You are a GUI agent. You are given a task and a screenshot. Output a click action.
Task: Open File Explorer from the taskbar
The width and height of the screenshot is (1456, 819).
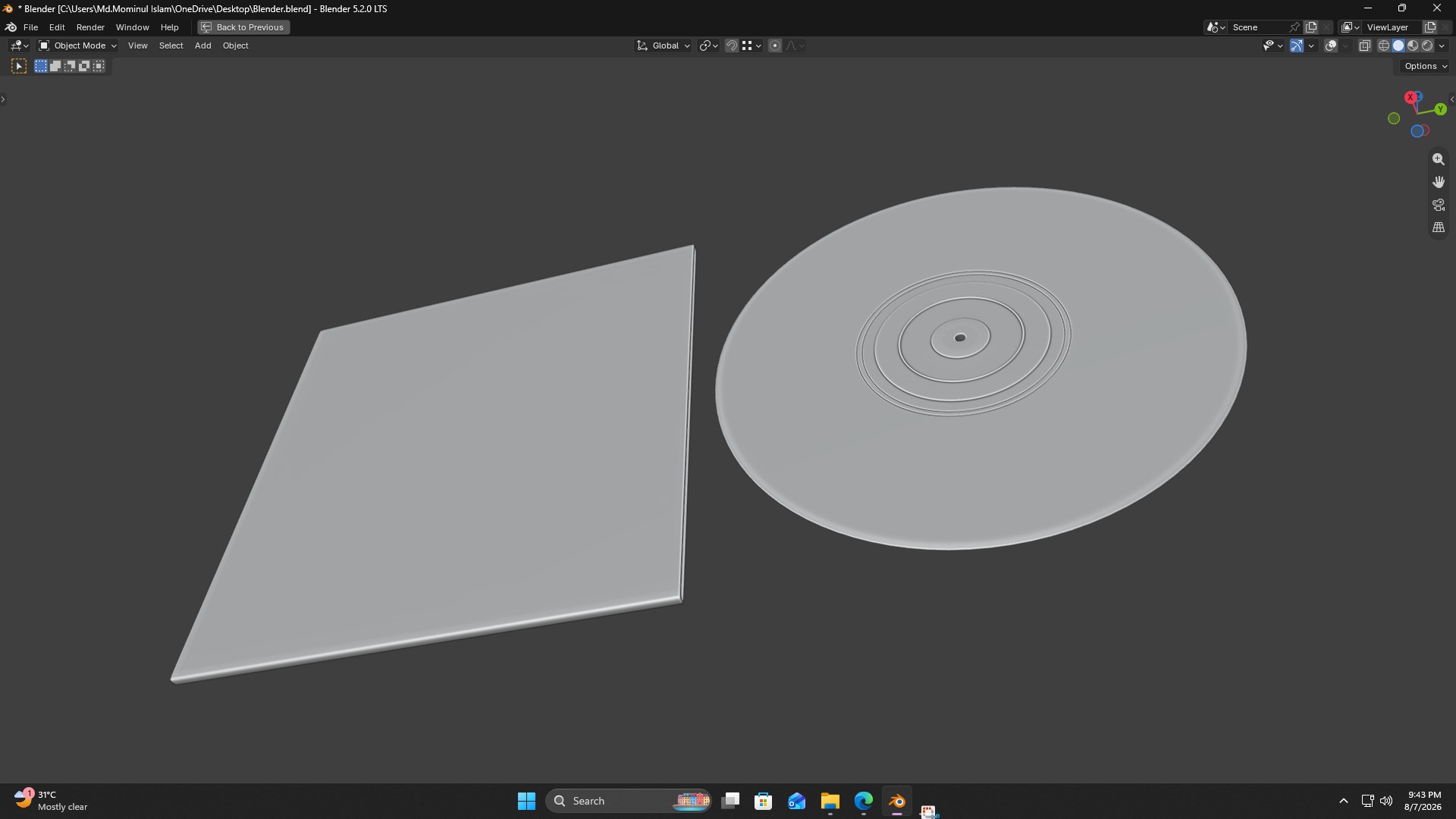coord(830,801)
